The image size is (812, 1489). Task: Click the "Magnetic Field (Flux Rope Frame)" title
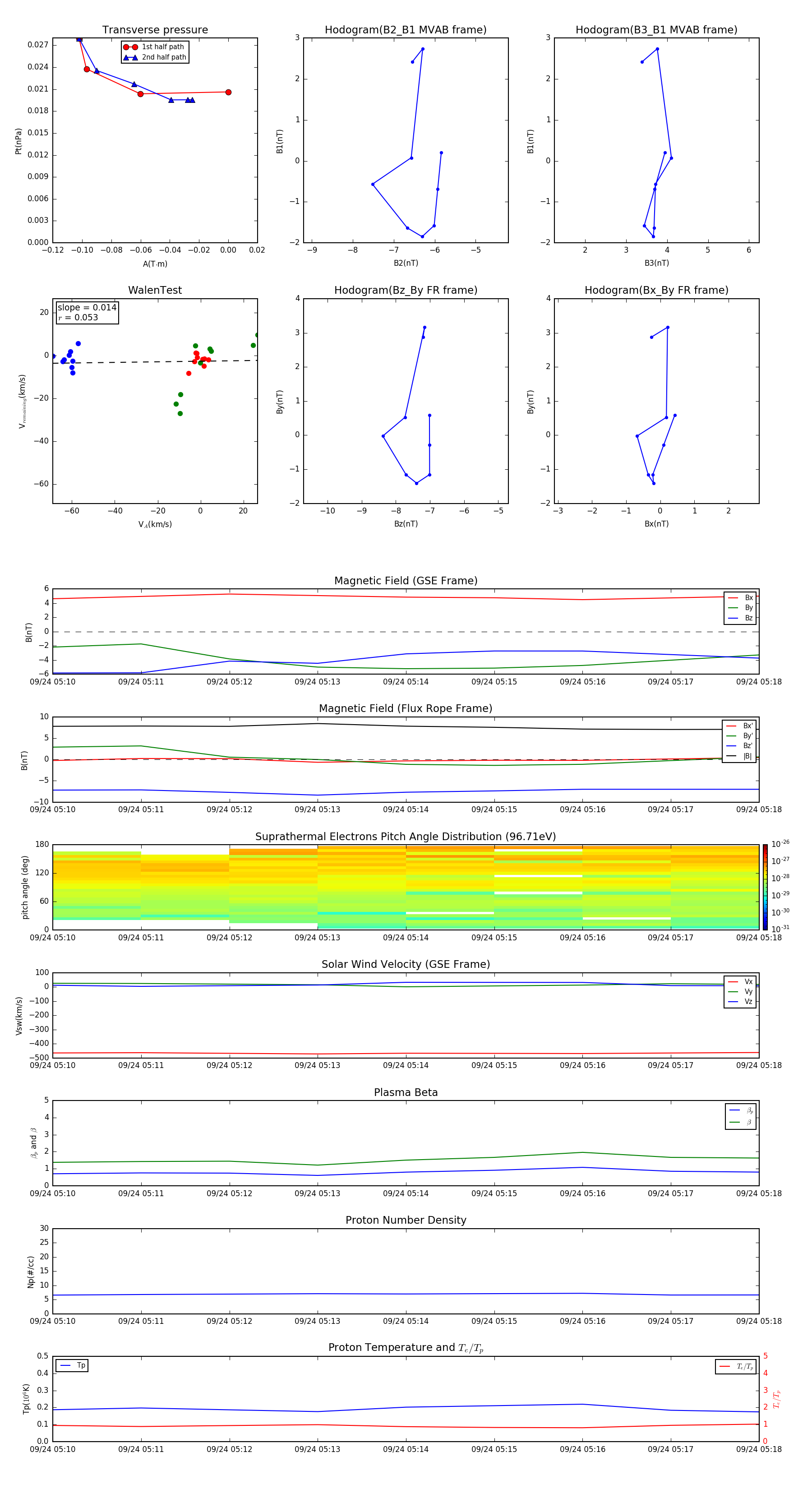pos(406,709)
